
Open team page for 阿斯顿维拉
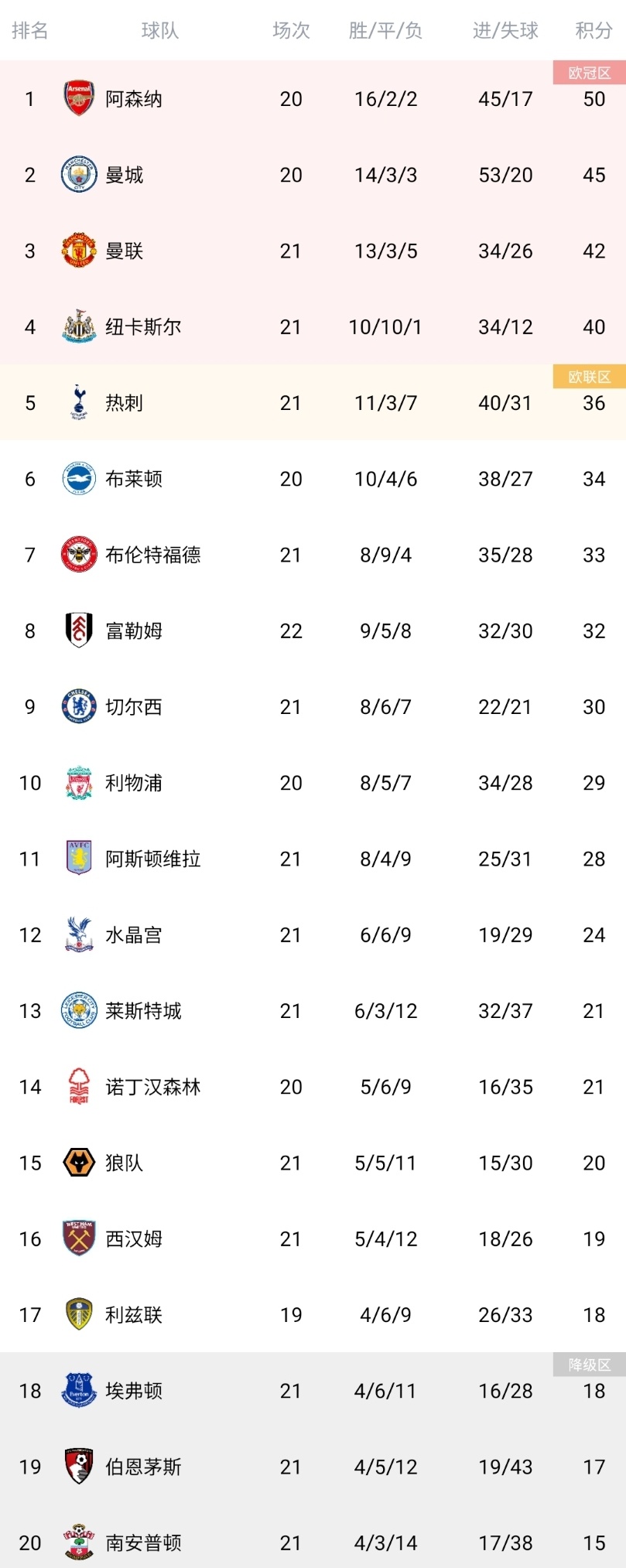click(153, 859)
